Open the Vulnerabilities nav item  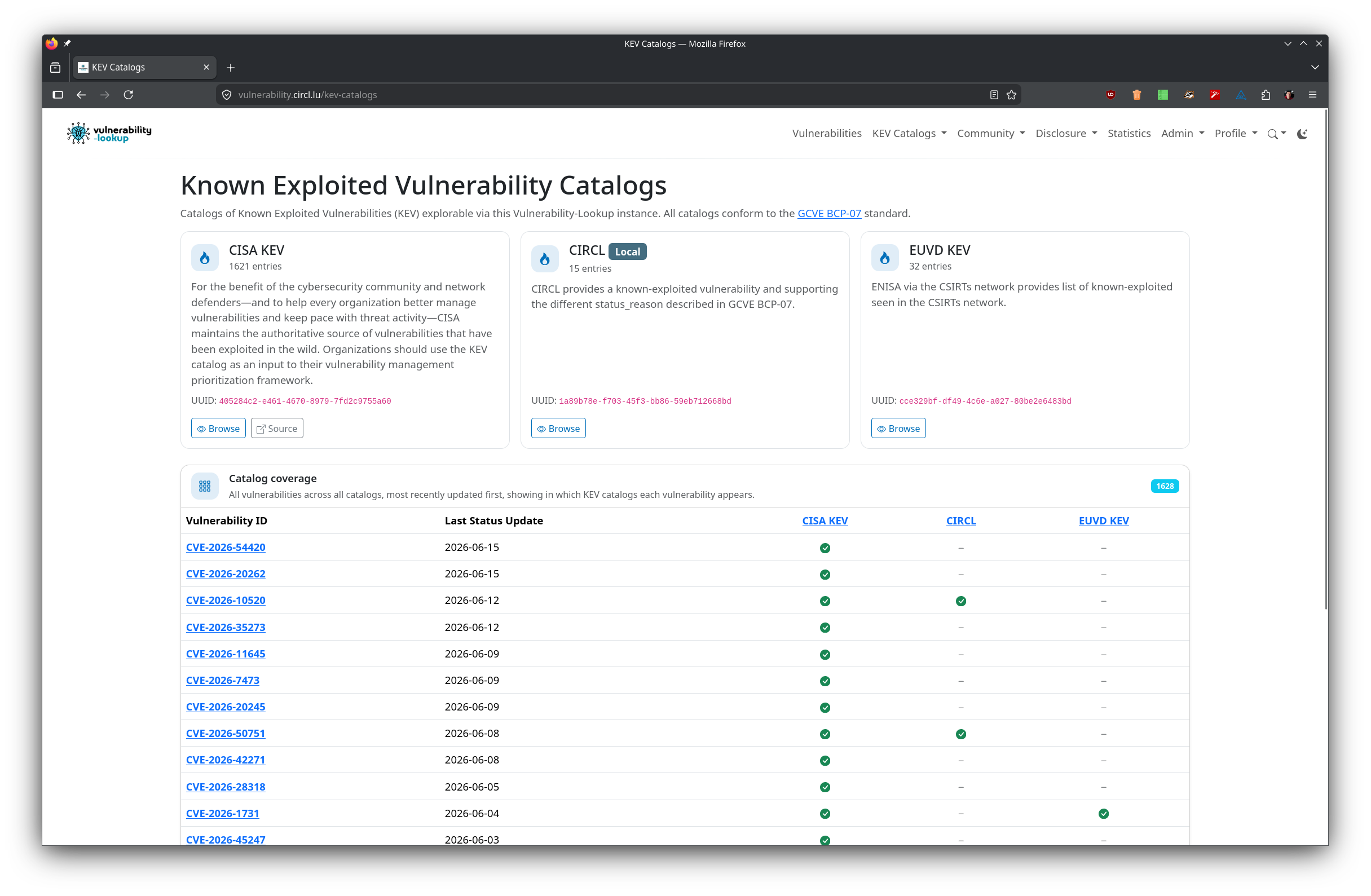pyautogui.click(x=827, y=133)
